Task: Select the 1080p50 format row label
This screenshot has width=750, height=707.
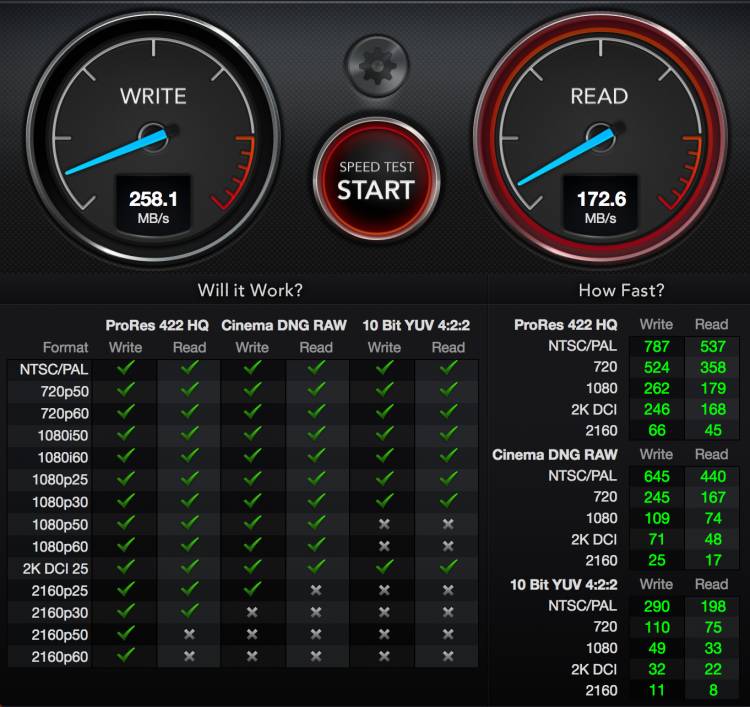Action: pos(60,524)
